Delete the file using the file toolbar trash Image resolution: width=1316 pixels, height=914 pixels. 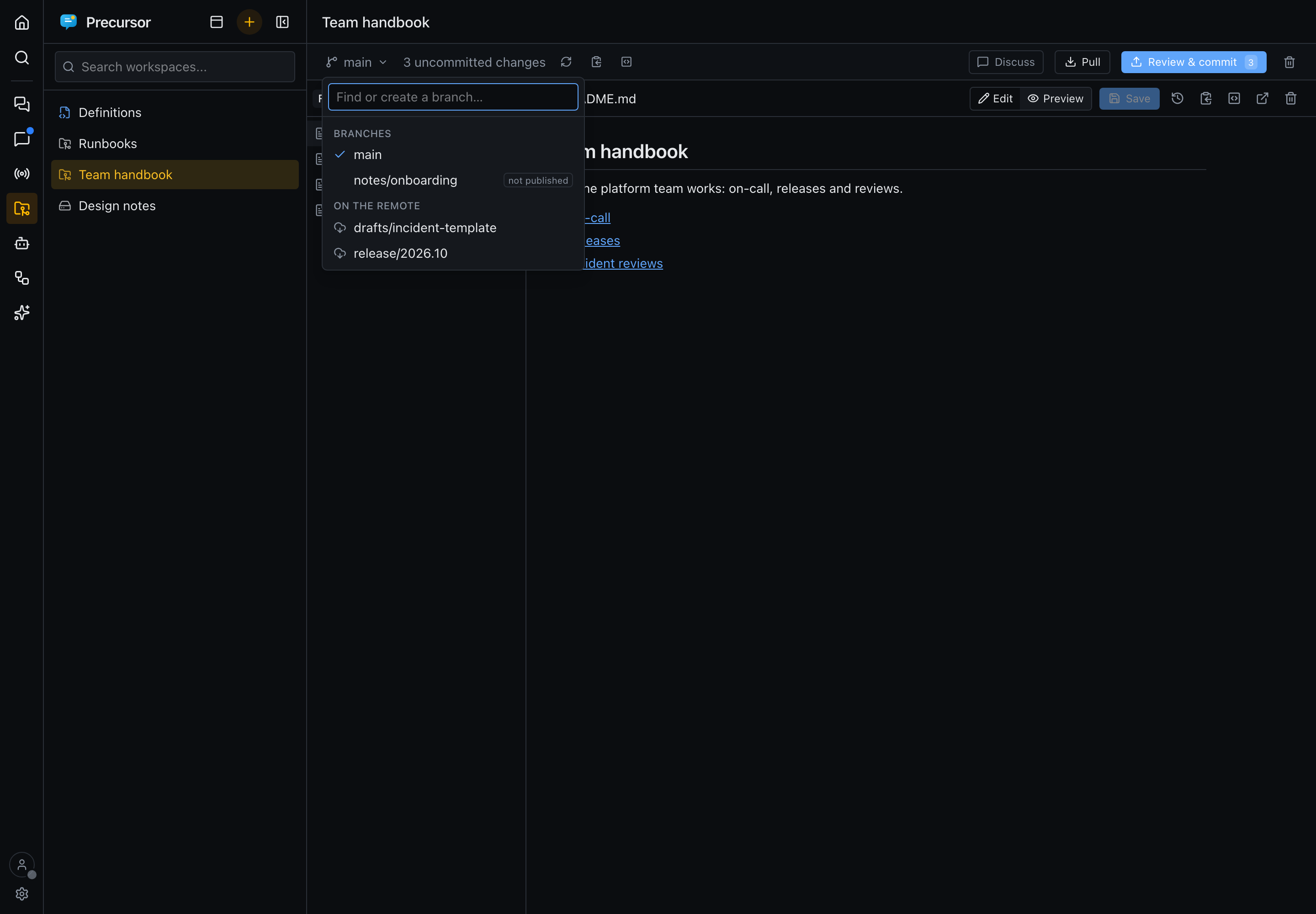click(x=1290, y=99)
